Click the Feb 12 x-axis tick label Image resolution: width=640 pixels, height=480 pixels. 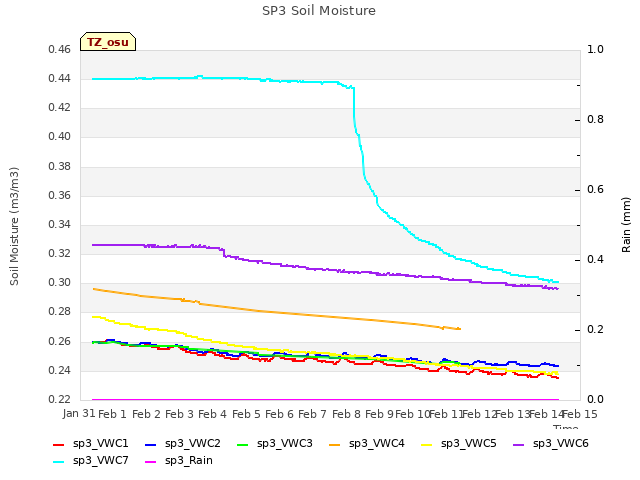[x=479, y=414]
